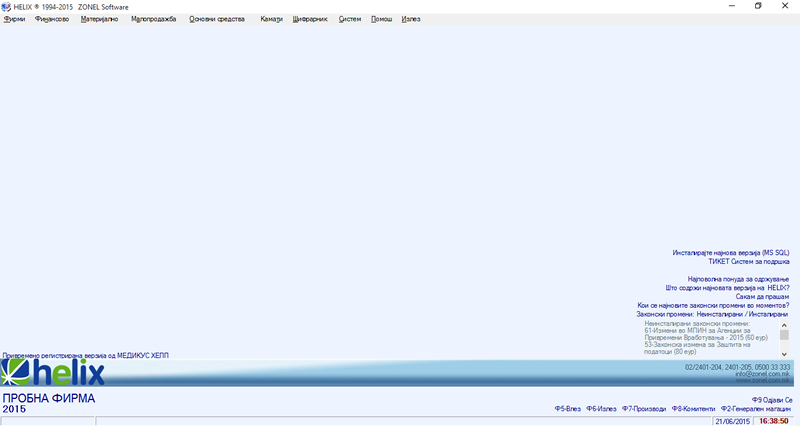Click the clock 16:38:50 in status bar

(774, 421)
